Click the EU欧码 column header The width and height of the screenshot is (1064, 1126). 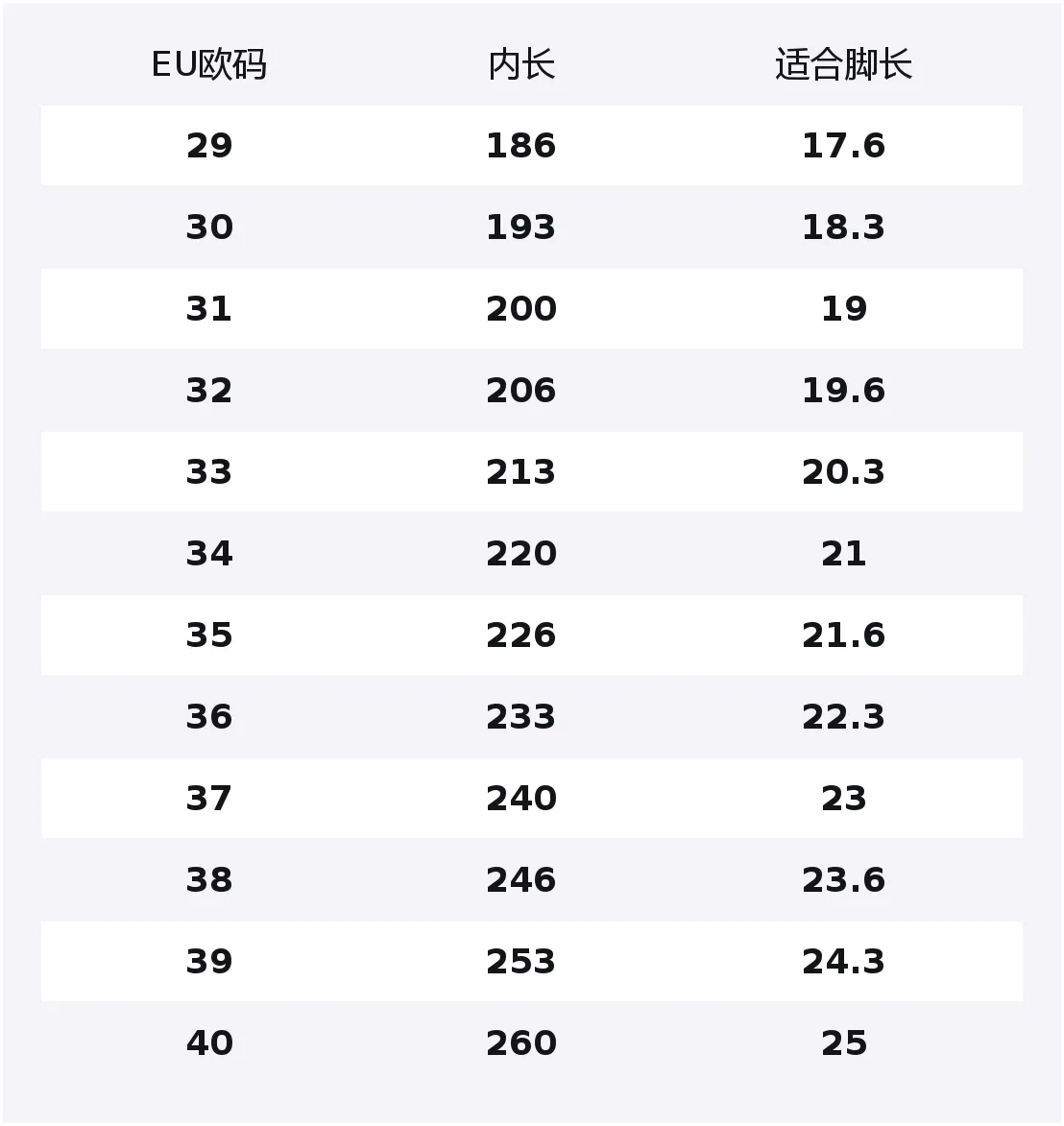[x=209, y=64]
